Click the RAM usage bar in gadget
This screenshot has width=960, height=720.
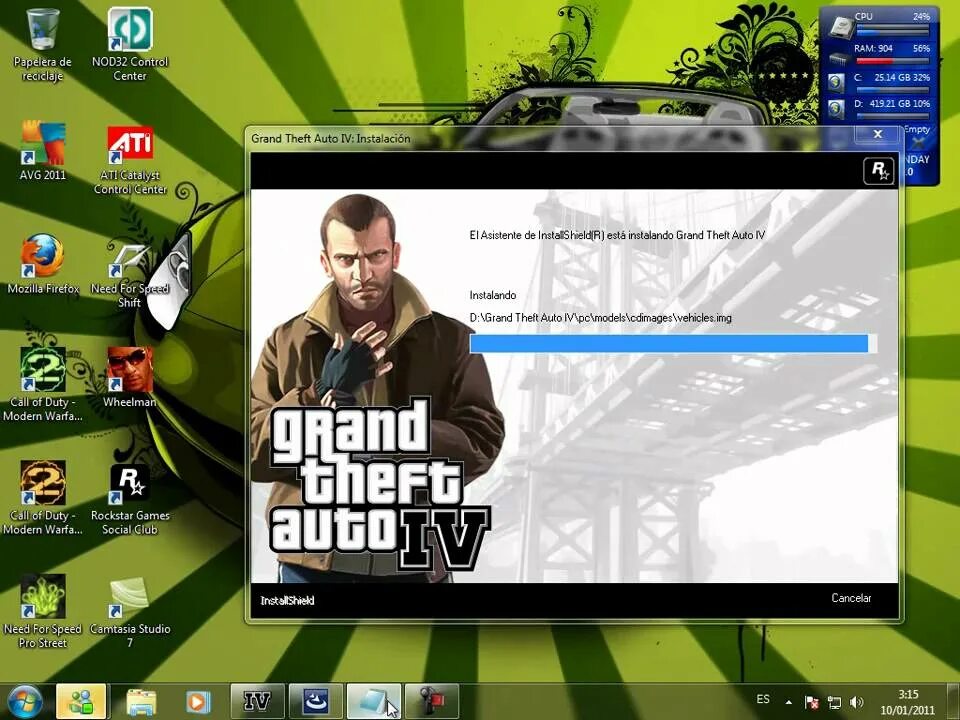tap(893, 61)
